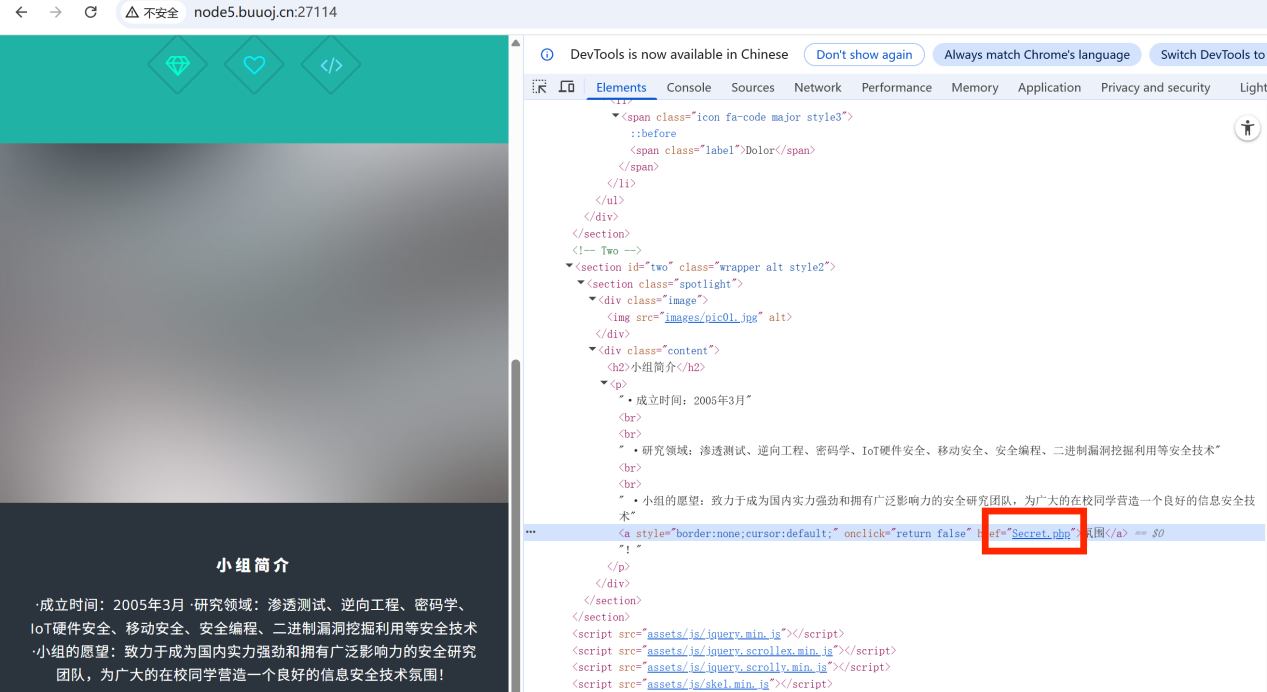The height and width of the screenshot is (692, 1267).
Task: Open the Sources tab
Action: click(x=753, y=87)
